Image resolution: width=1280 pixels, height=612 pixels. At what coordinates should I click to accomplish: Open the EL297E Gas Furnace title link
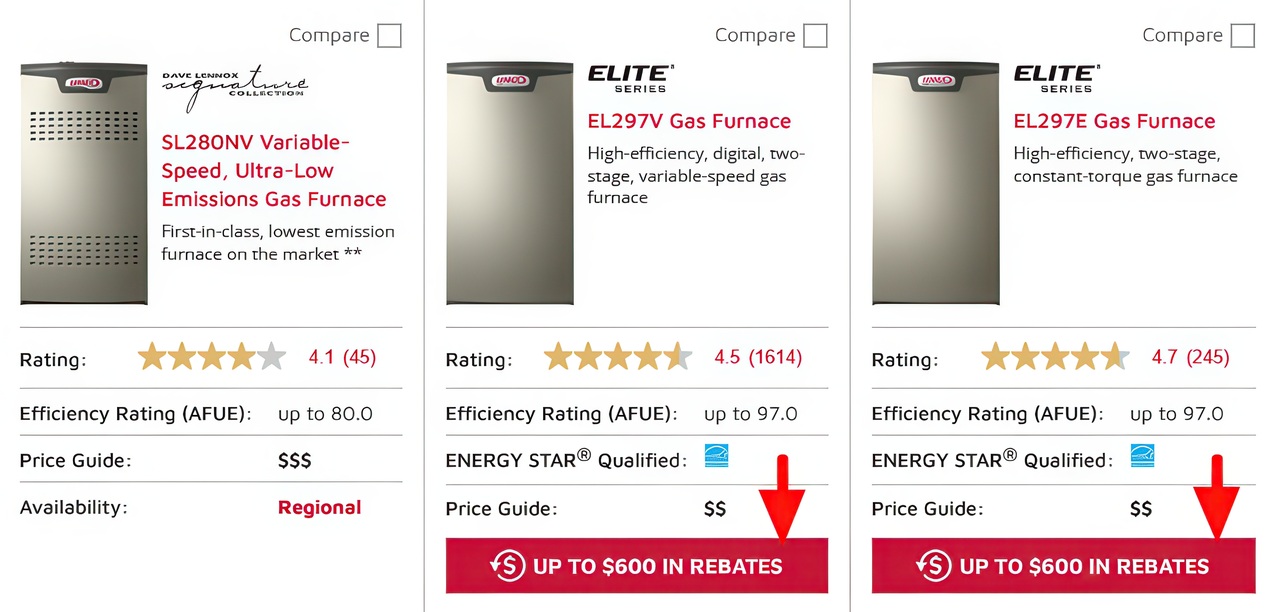click(1114, 121)
